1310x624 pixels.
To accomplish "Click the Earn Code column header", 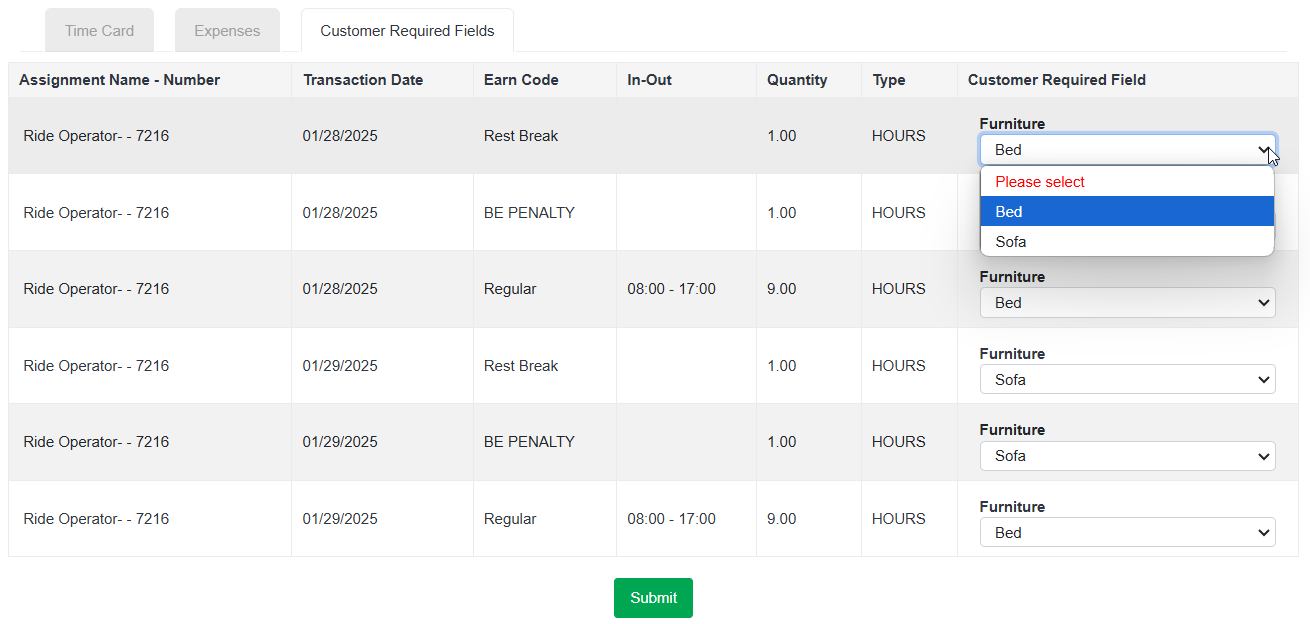I will coord(521,80).
